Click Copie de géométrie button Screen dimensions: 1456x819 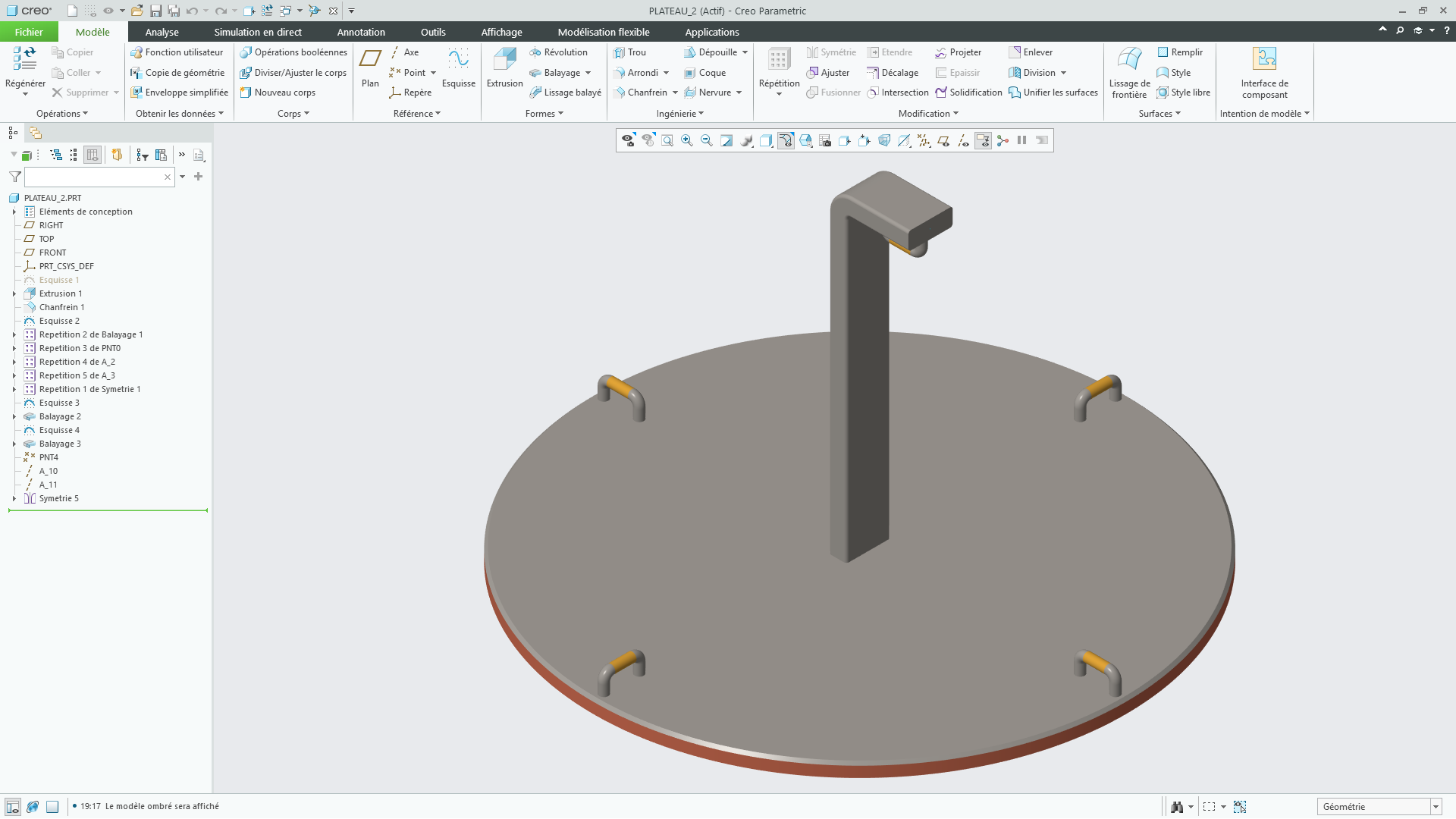click(x=177, y=73)
